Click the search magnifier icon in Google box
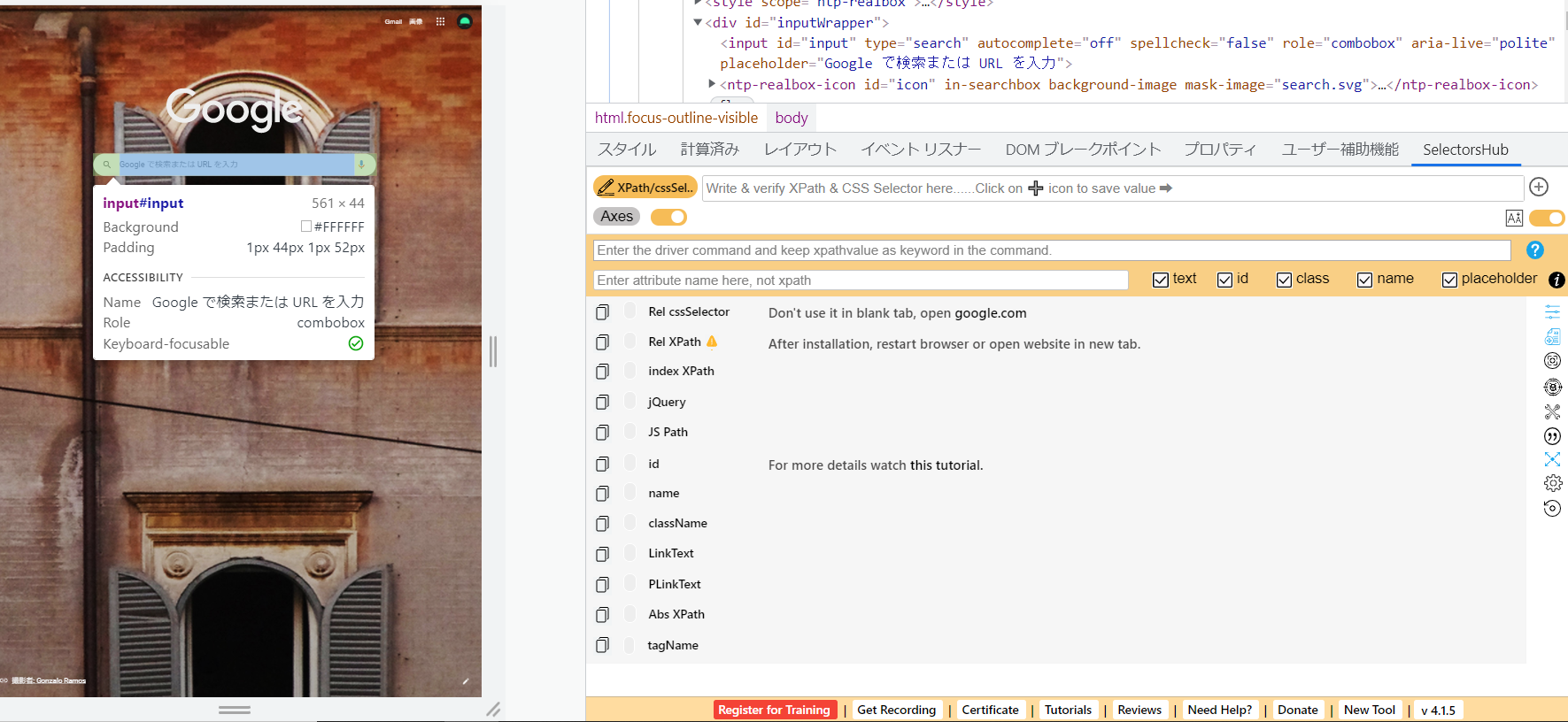The image size is (1568, 722). [x=107, y=165]
